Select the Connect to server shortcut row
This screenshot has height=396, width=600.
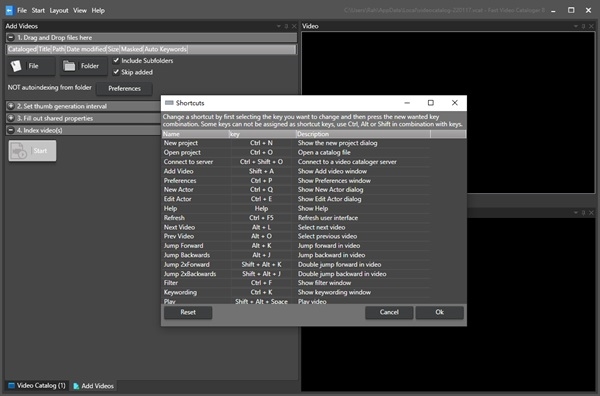click(x=296, y=162)
